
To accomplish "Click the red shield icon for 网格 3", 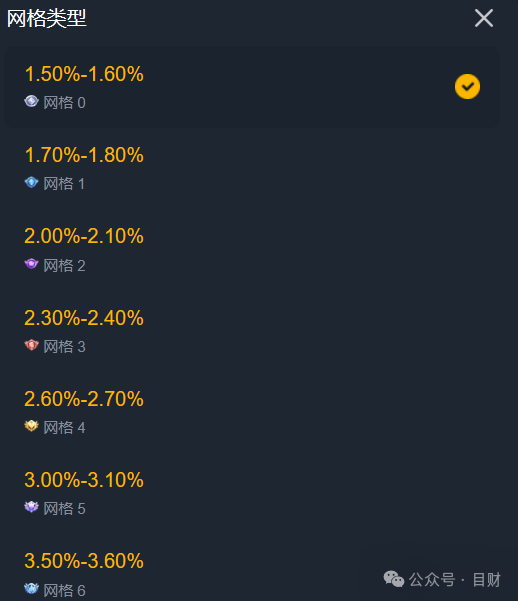I will click(31, 345).
